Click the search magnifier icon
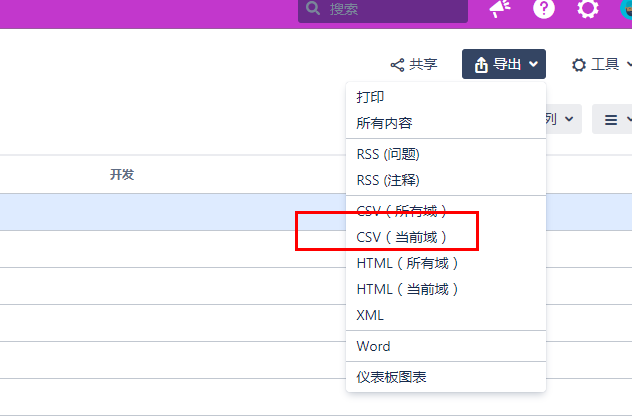This screenshot has height=420, width=632. click(312, 8)
